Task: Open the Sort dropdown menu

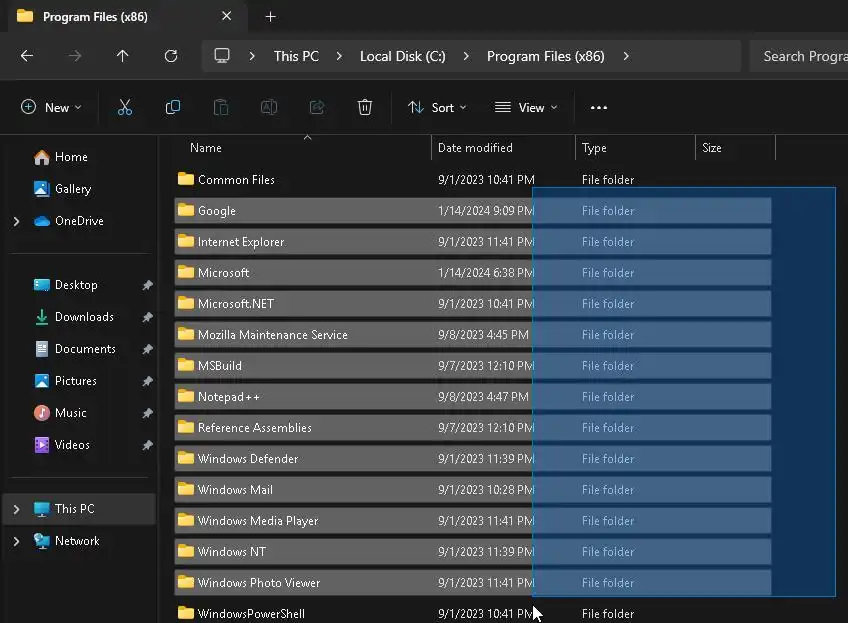Action: coord(437,108)
